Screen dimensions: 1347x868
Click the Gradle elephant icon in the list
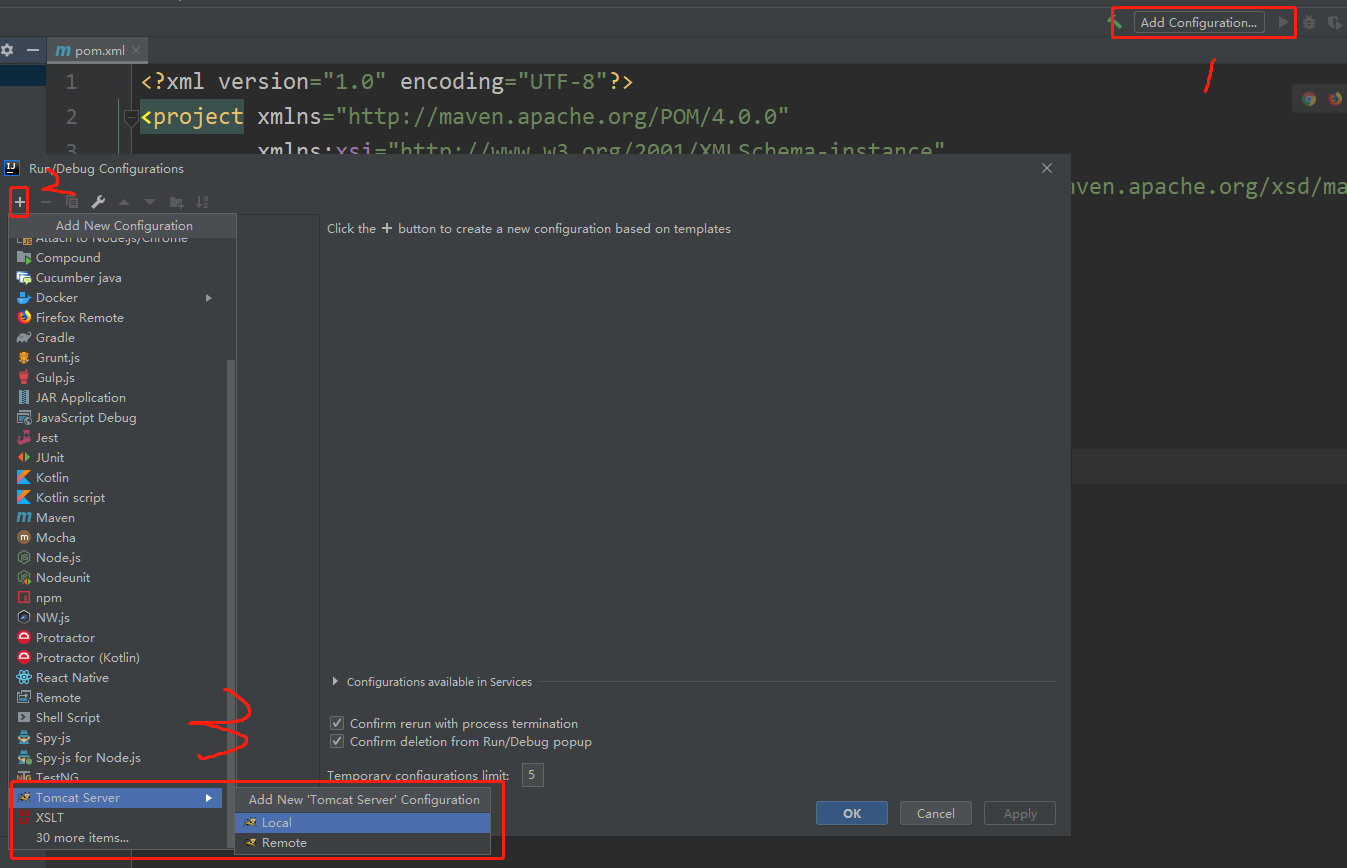coord(24,337)
